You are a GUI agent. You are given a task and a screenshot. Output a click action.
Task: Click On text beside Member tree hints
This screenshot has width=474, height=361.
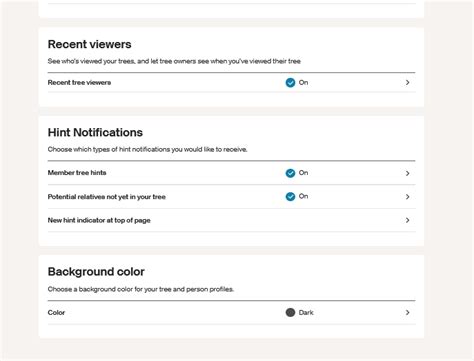[x=303, y=173]
